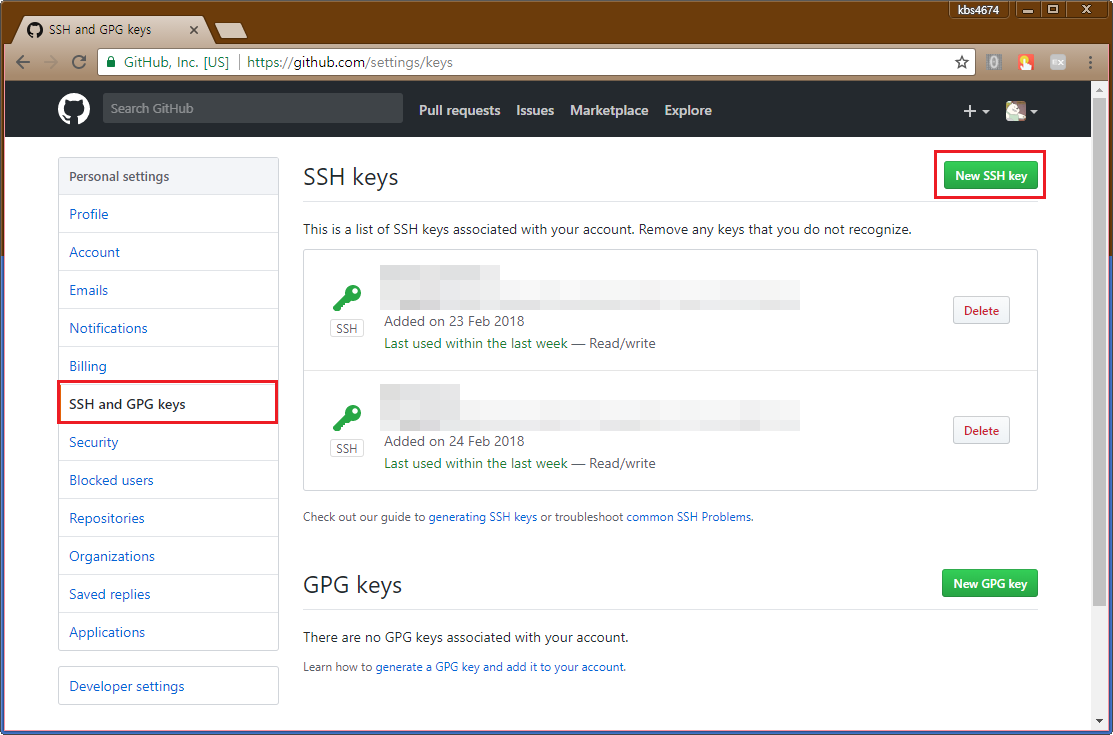1113x735 pixels.
Task: Click the 'SSH keys' heading
Action: pos(351,177)
